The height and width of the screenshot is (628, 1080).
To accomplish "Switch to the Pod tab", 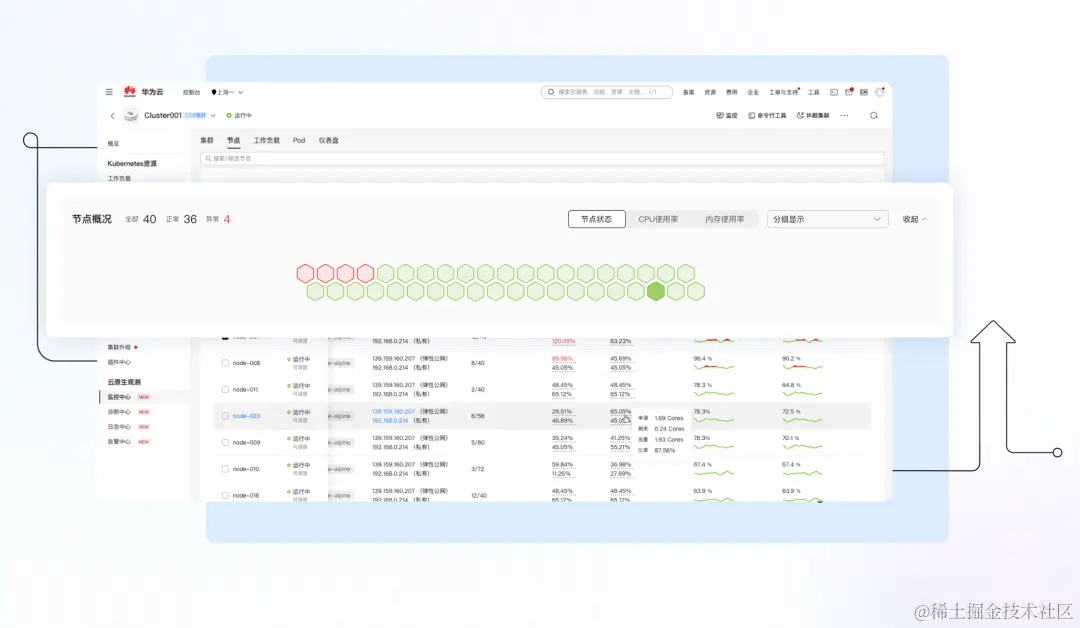I will click(x=299, y=140).
